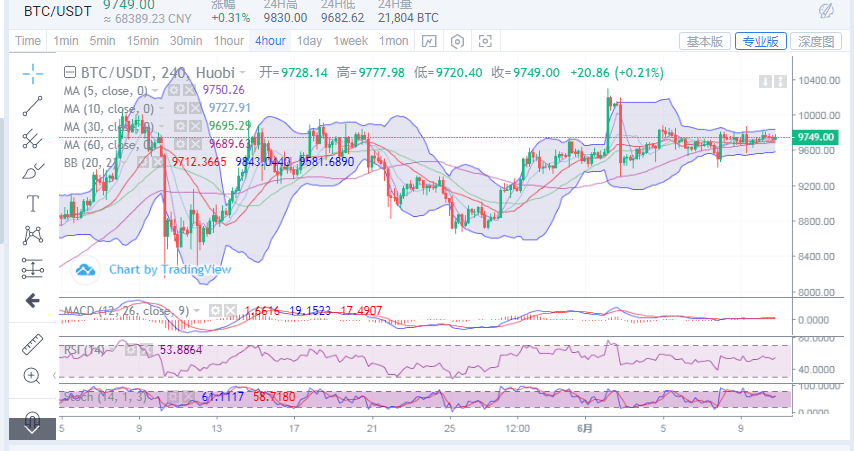The image size is (854, 451).
Task: Collapse the BTC/USDT legend box toggle
Action: 69,72
